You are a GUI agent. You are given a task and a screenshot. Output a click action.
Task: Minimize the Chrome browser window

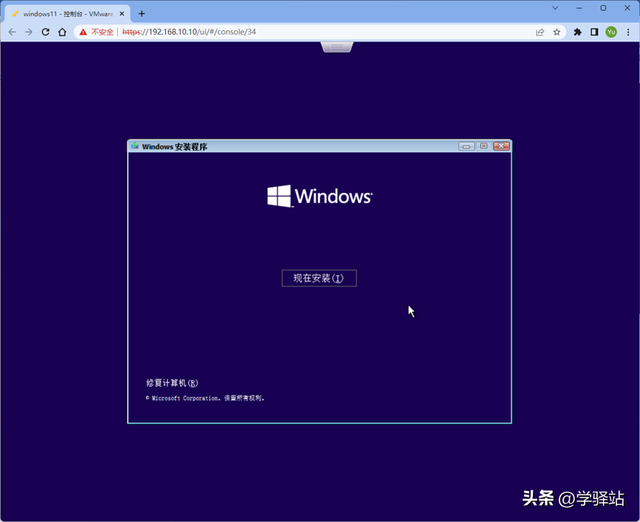(x=579, y=8)
